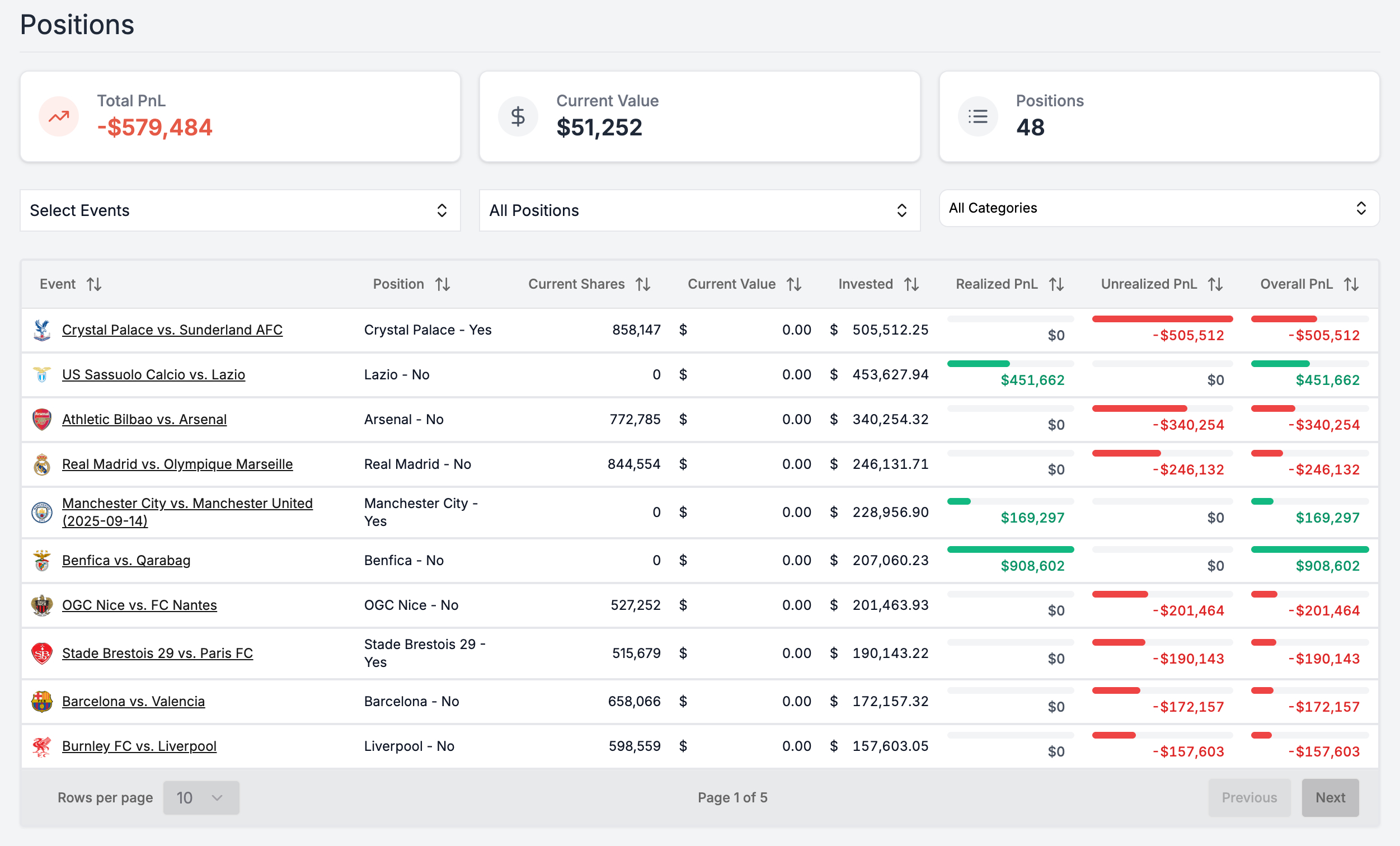Sort by Unrealized PnL arrows
This screenshot has height=846, width=1400.
pyautogui.click(x=1215, y=284)
